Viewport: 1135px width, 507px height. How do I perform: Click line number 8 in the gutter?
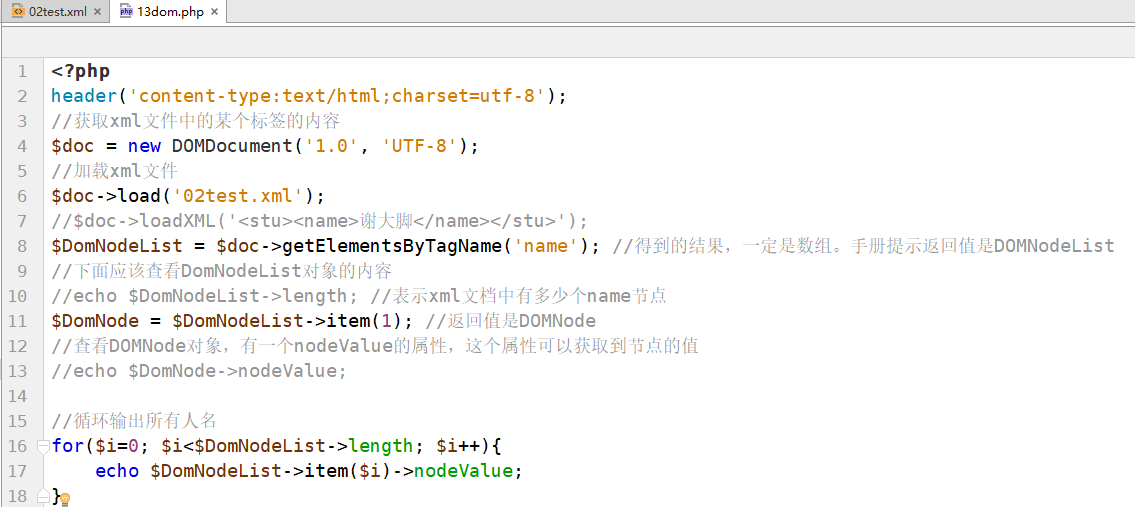point(22,246)
